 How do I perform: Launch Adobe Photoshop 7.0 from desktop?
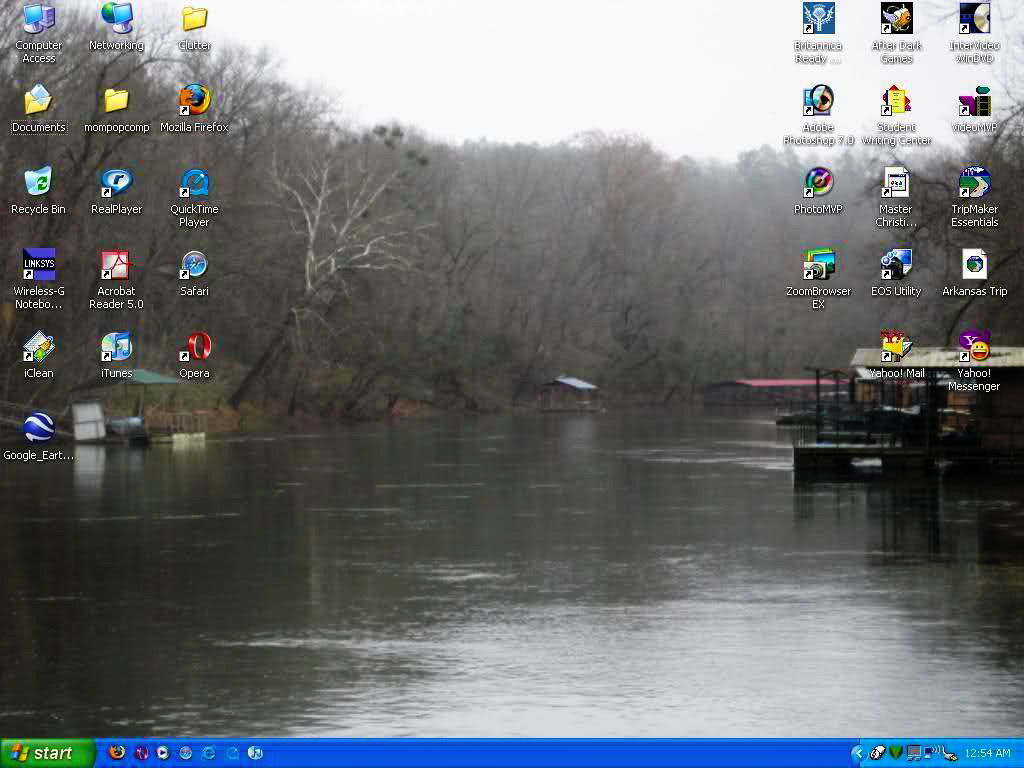click(818, 100)
